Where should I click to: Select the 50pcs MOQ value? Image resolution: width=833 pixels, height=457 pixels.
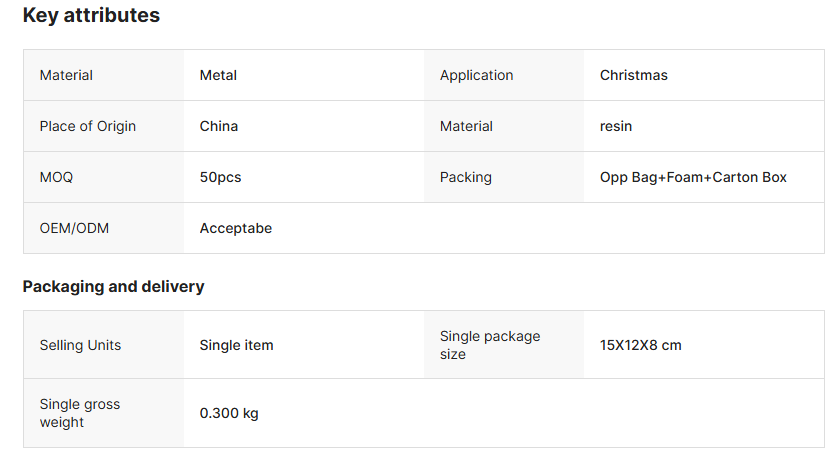220,177
